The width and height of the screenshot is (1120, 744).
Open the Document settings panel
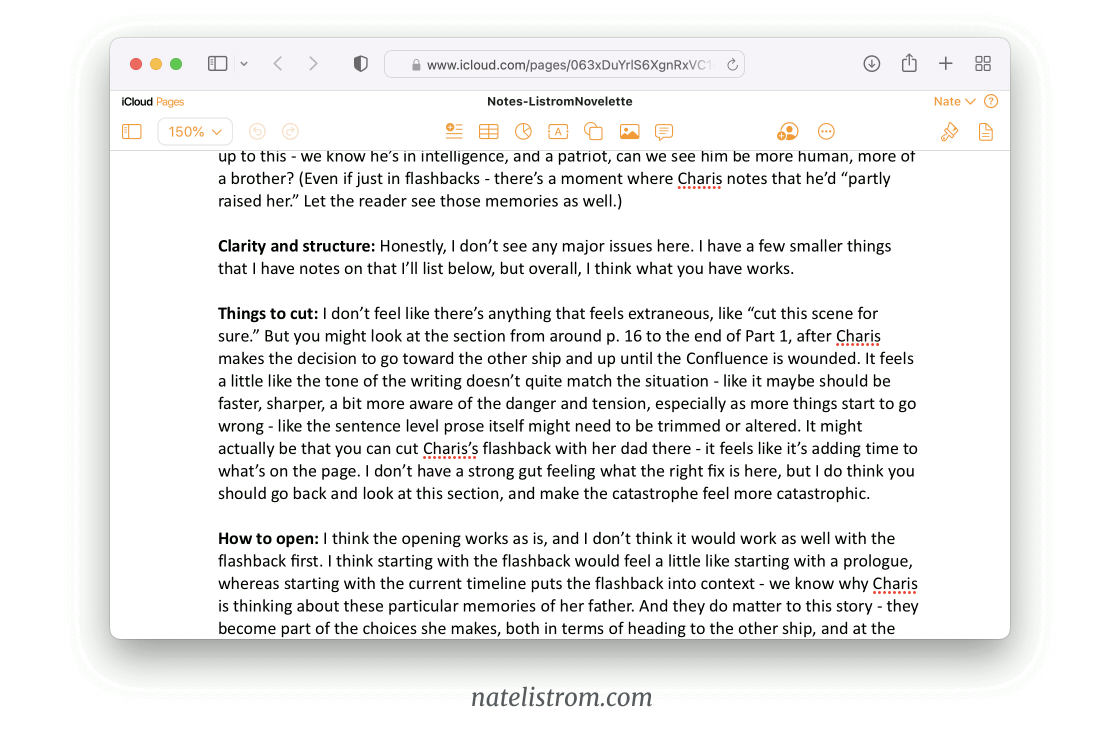pos(986,131)
